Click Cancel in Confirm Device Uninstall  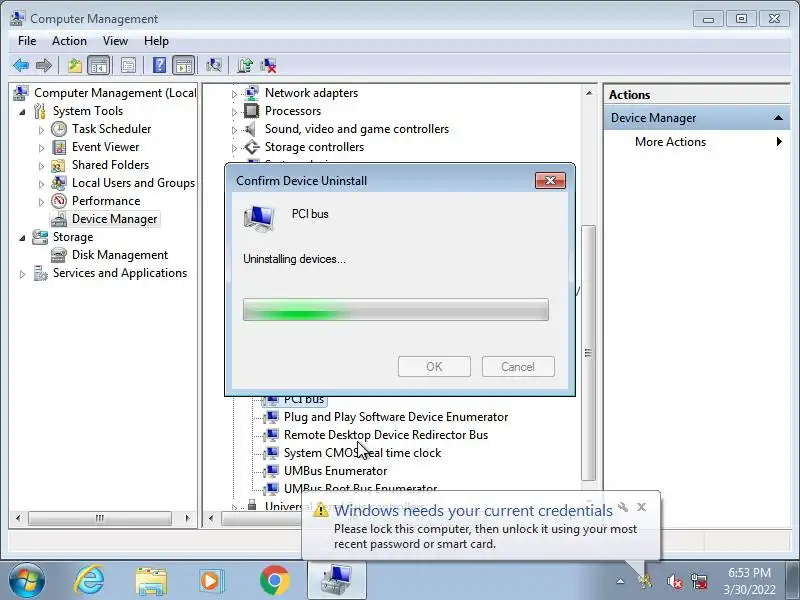(x=518, y=367)
